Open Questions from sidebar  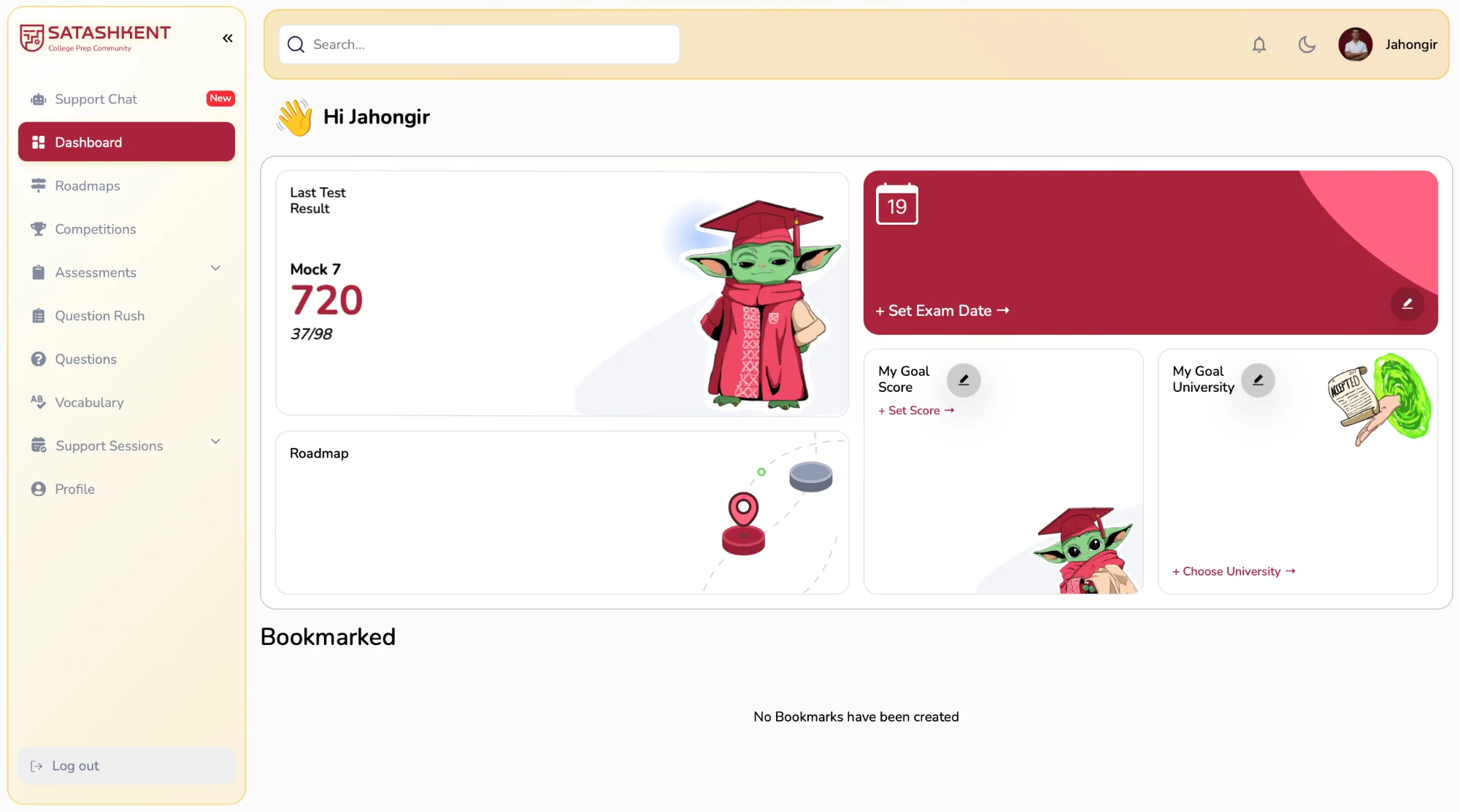point(126,359)
